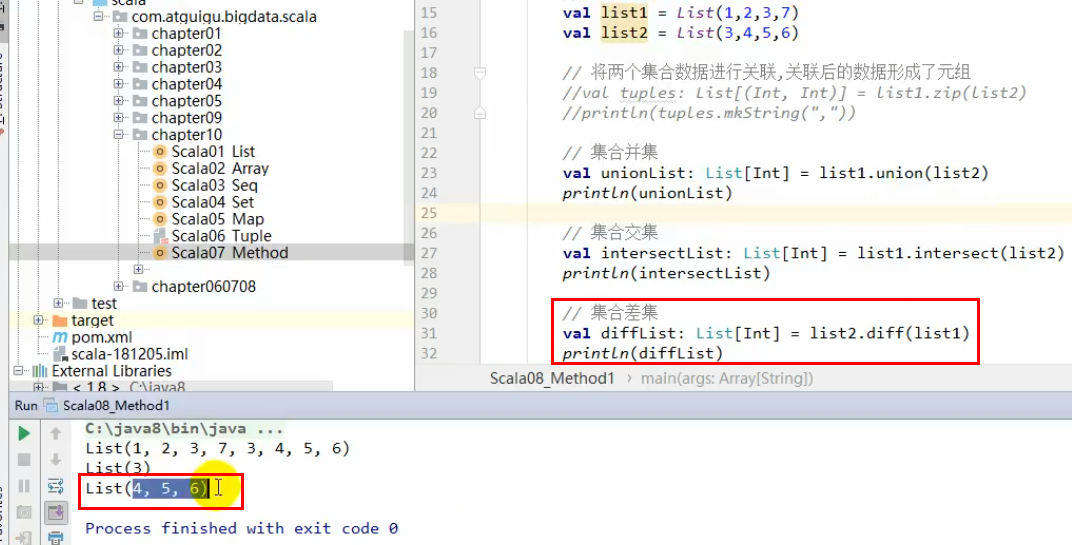Image resolution: width=1072 pixels, height=545 pixels.
Task: Collapse the chapter10 package
Action: (x=119, y=134)
